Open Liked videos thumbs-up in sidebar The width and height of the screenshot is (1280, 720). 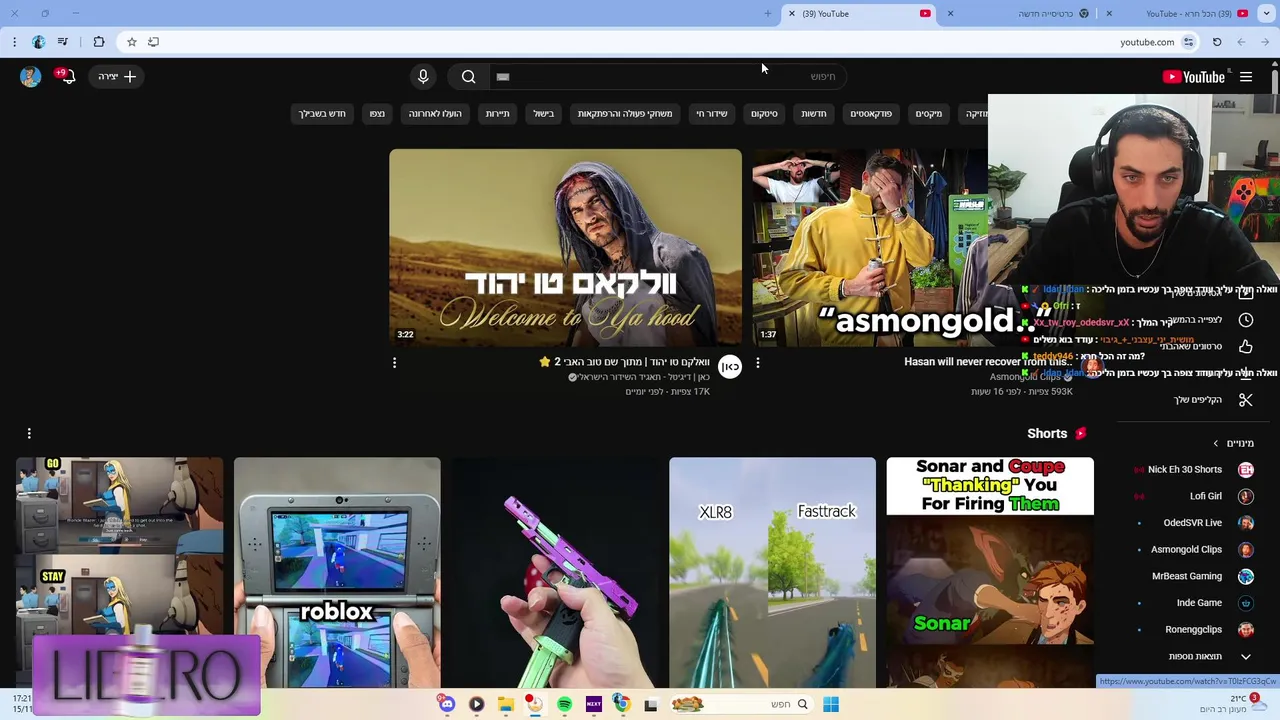coord(1246,347)
